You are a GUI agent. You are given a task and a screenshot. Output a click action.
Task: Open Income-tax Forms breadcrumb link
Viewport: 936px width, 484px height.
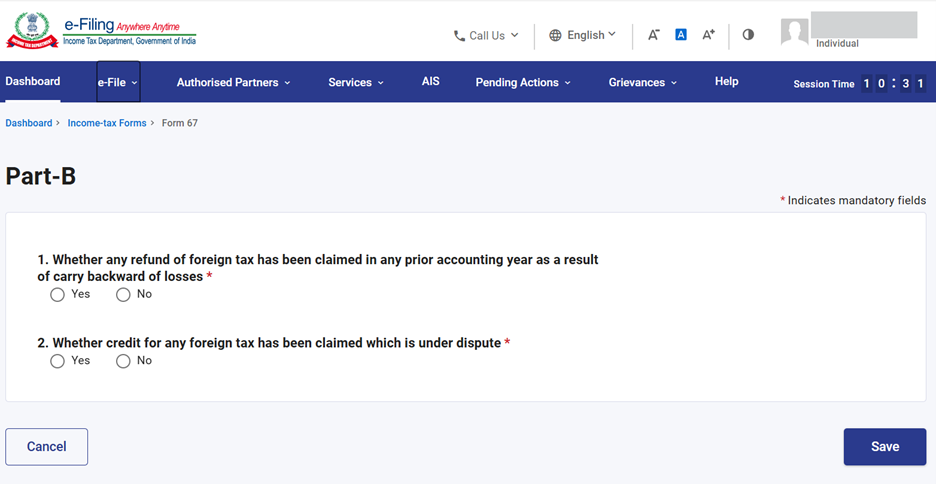[107, 123]
